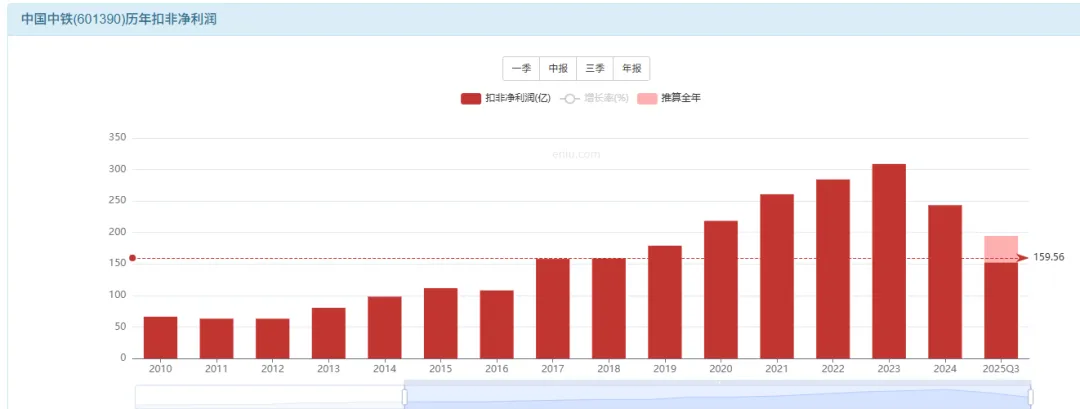Click the 100 y-axis label
This screenshot has height=409, width=1080.
117,295
